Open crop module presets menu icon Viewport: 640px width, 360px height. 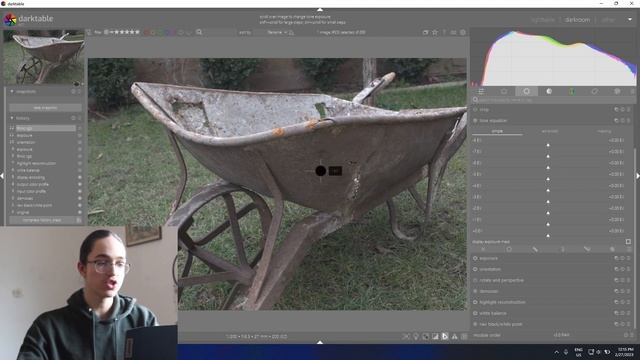click(629, 110)
